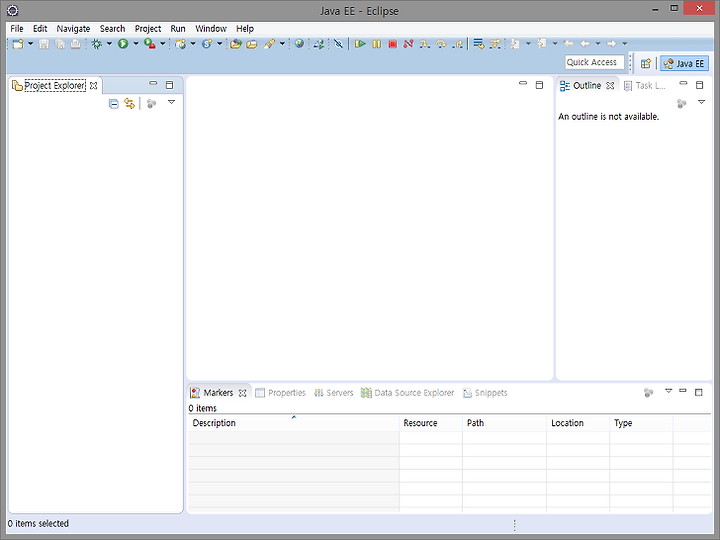Click the Save toolbar icon

pyautogui.click(x=44, y=44)
